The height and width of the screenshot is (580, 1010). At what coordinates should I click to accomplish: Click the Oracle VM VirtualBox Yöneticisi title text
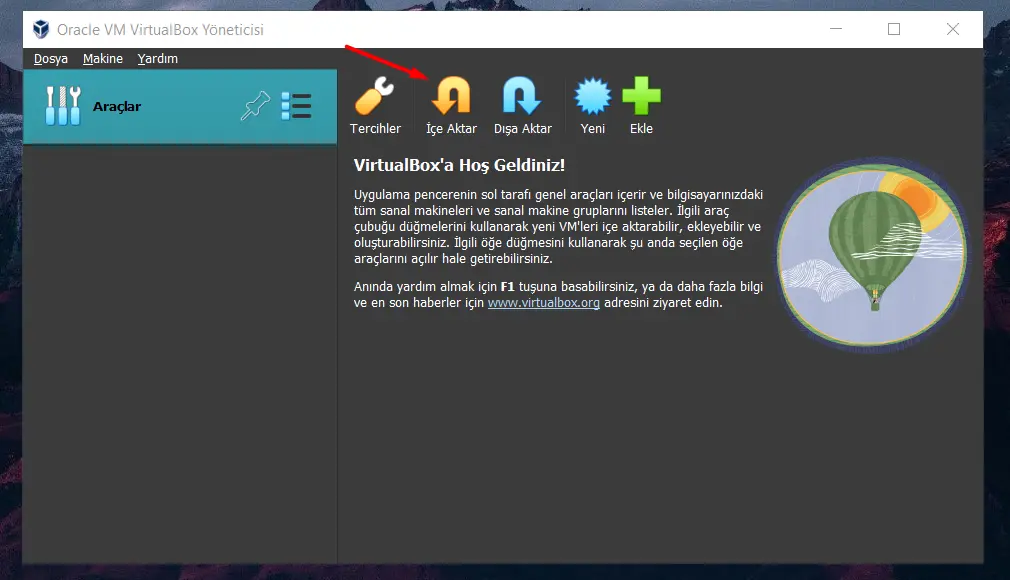[160, 30]
